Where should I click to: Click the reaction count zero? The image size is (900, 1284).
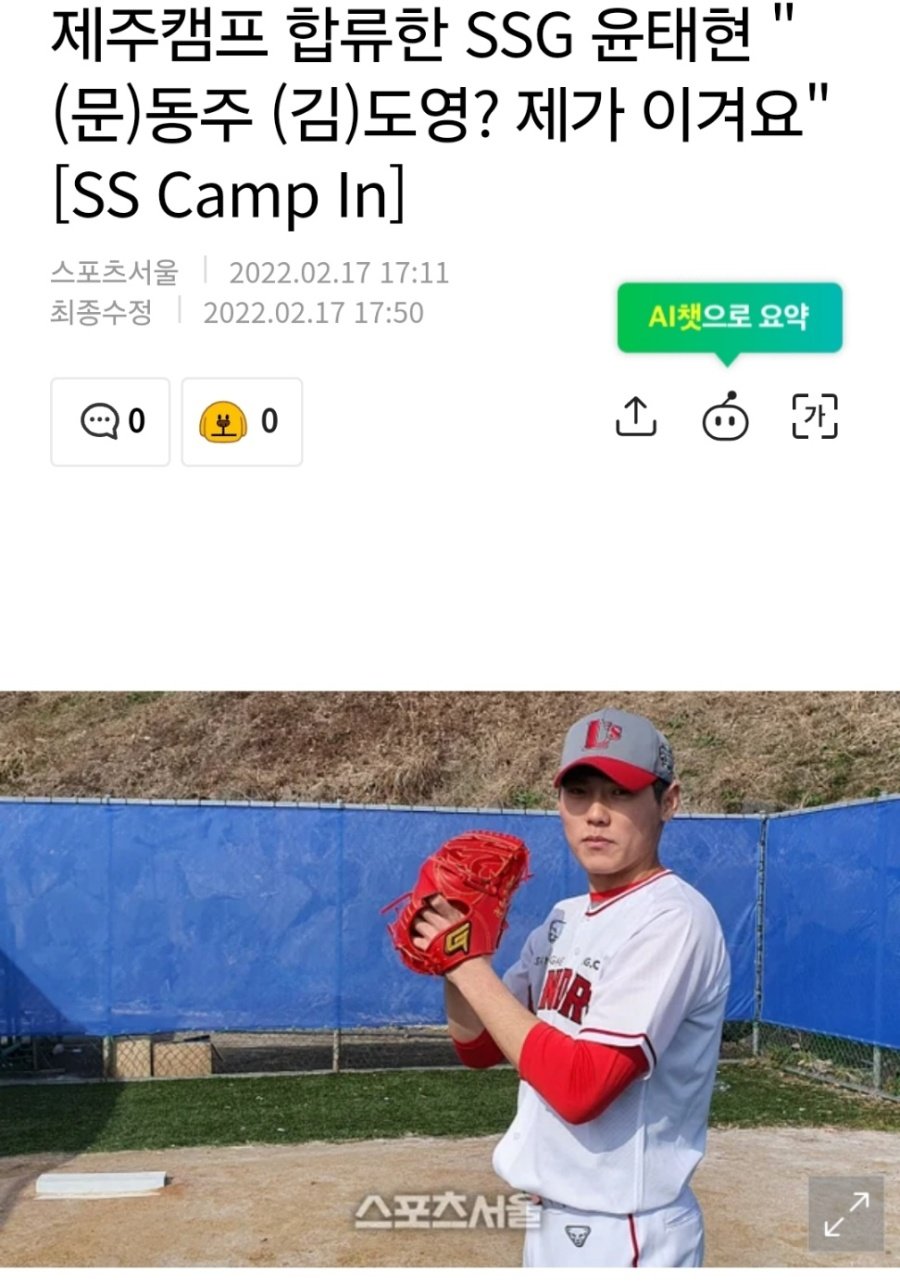tap(270, 421)
